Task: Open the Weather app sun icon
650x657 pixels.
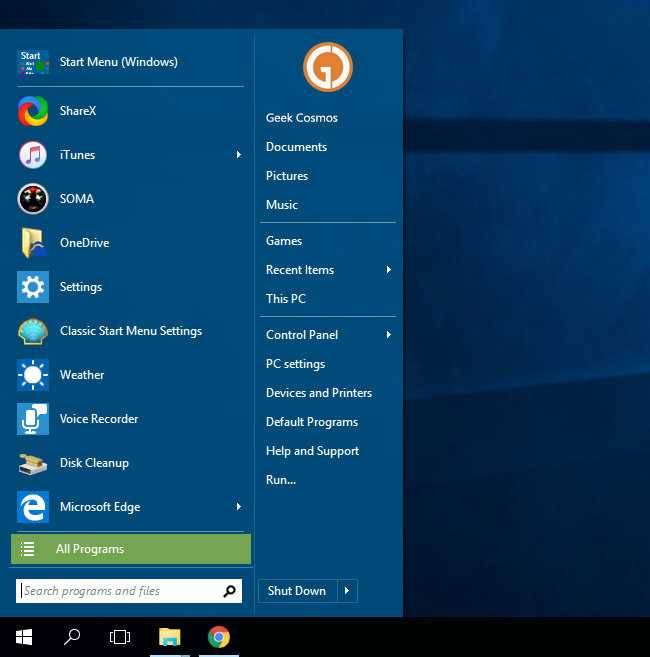Action: [x=33, y=375]
